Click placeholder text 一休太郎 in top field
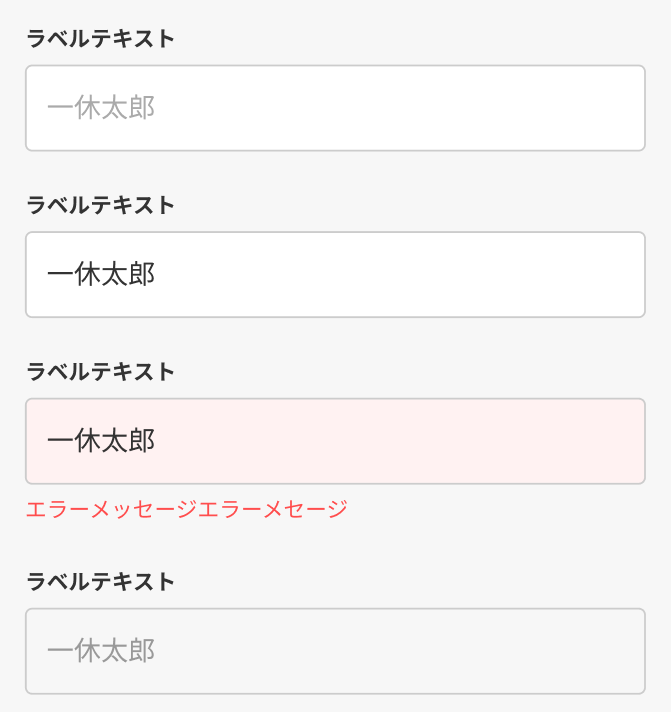The height and width of the screenshot is (712, 671). tap(101, 108)
